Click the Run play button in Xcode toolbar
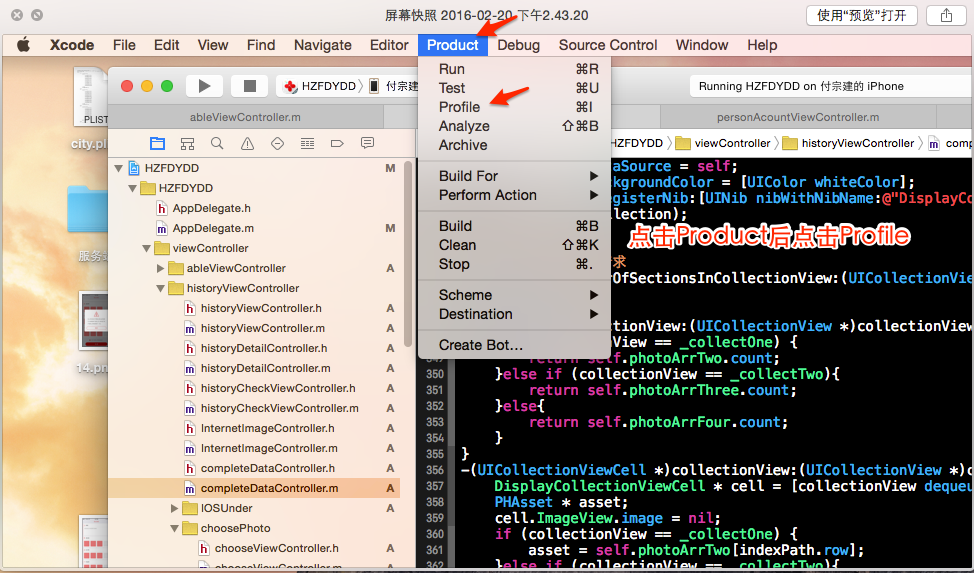 pyautogui.click(x=204, y=86)
